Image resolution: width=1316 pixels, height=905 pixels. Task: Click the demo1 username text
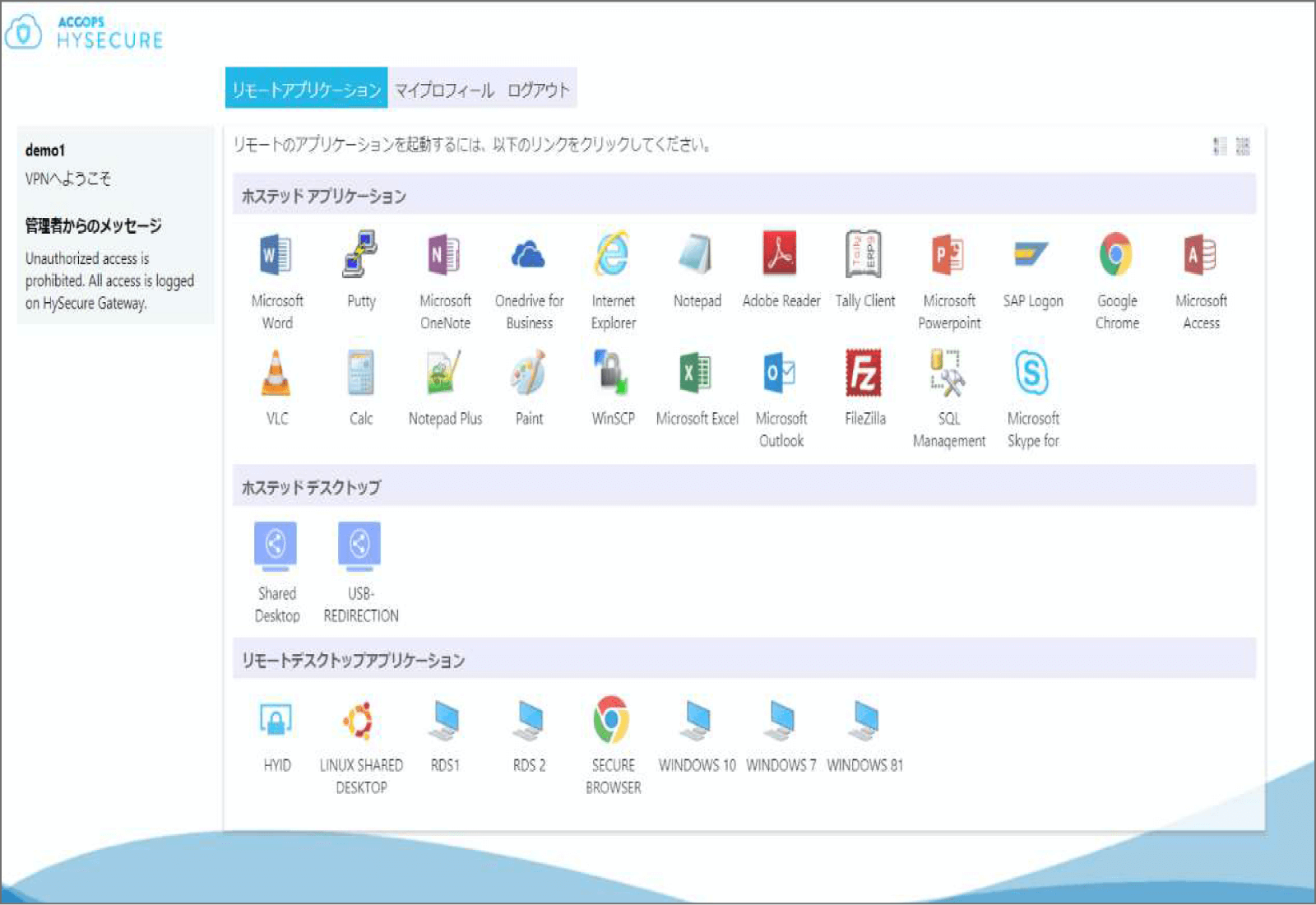tap(45, 150)
